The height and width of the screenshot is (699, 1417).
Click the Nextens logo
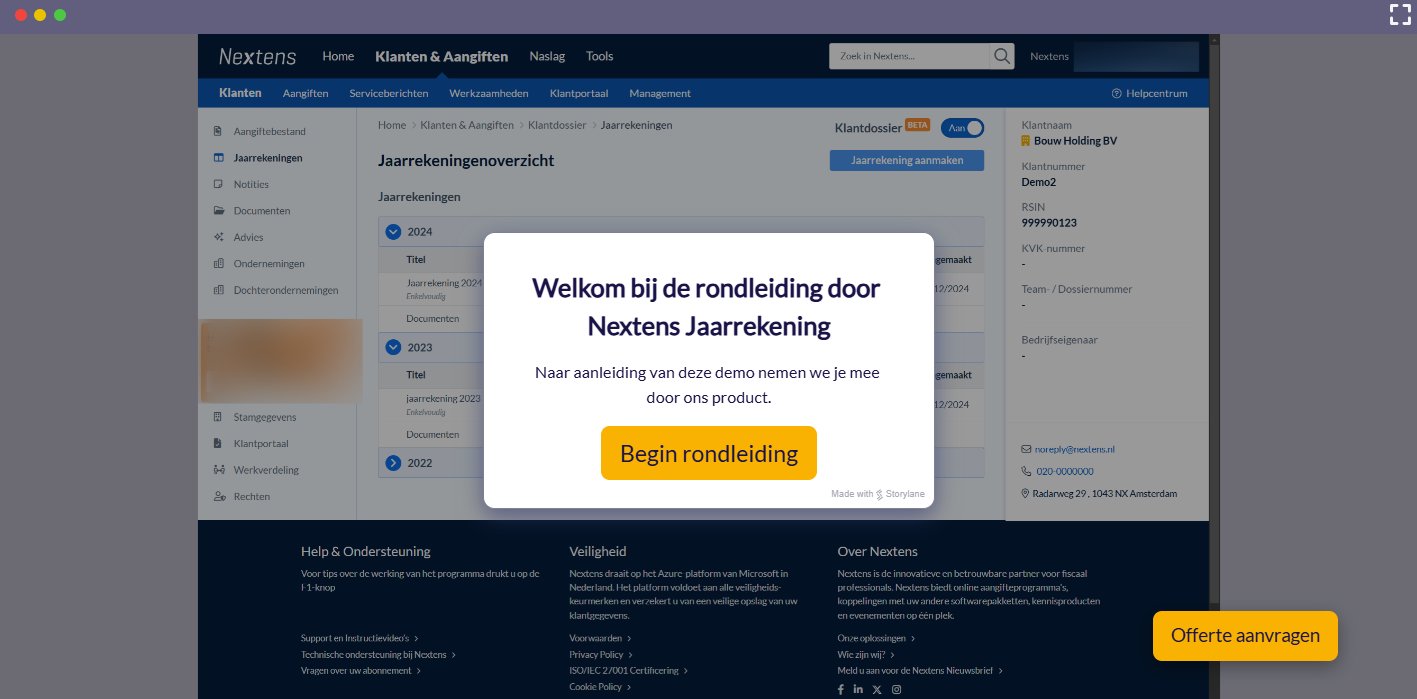coord(257,56)
